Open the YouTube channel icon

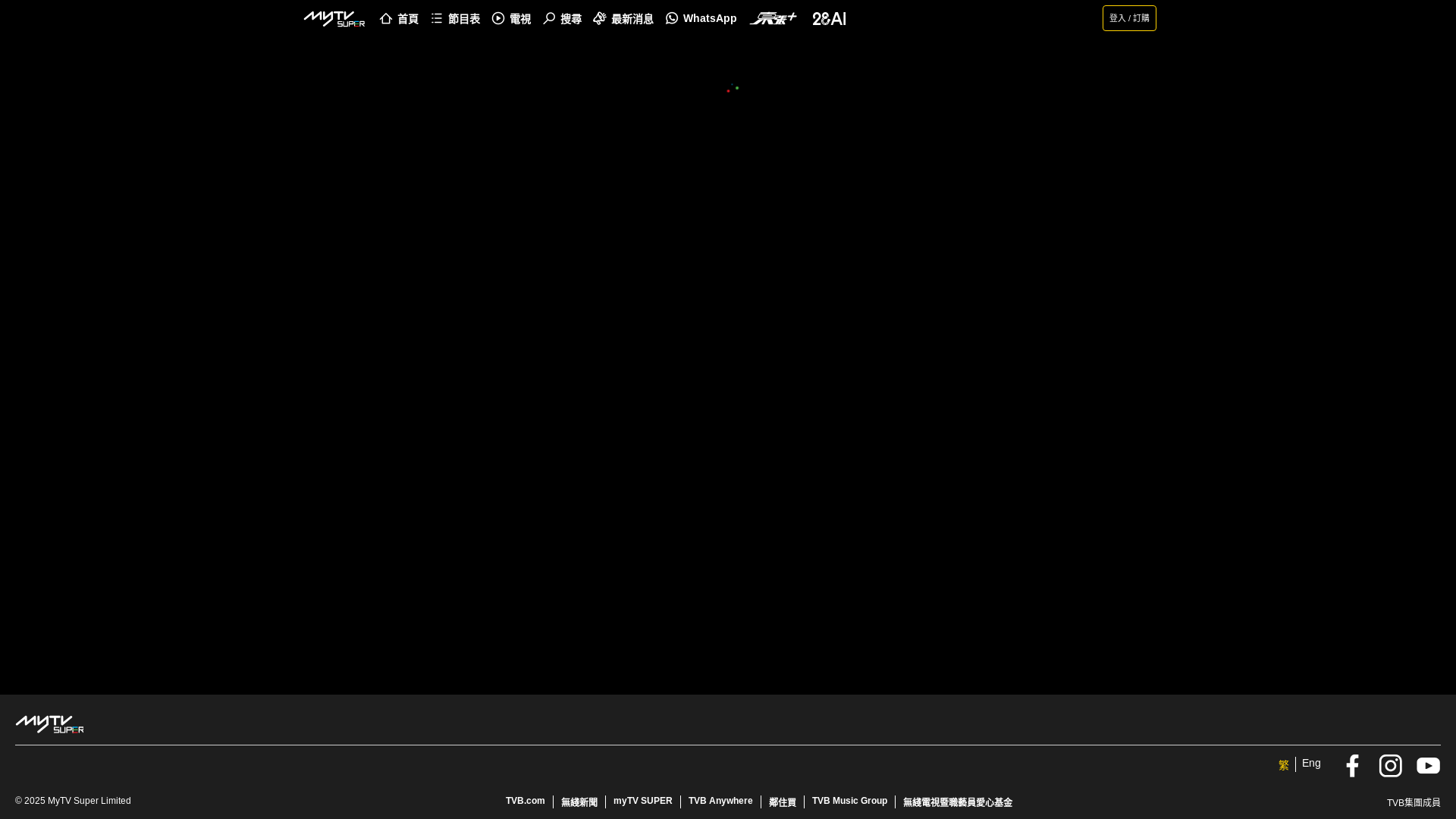[1428, 766]
